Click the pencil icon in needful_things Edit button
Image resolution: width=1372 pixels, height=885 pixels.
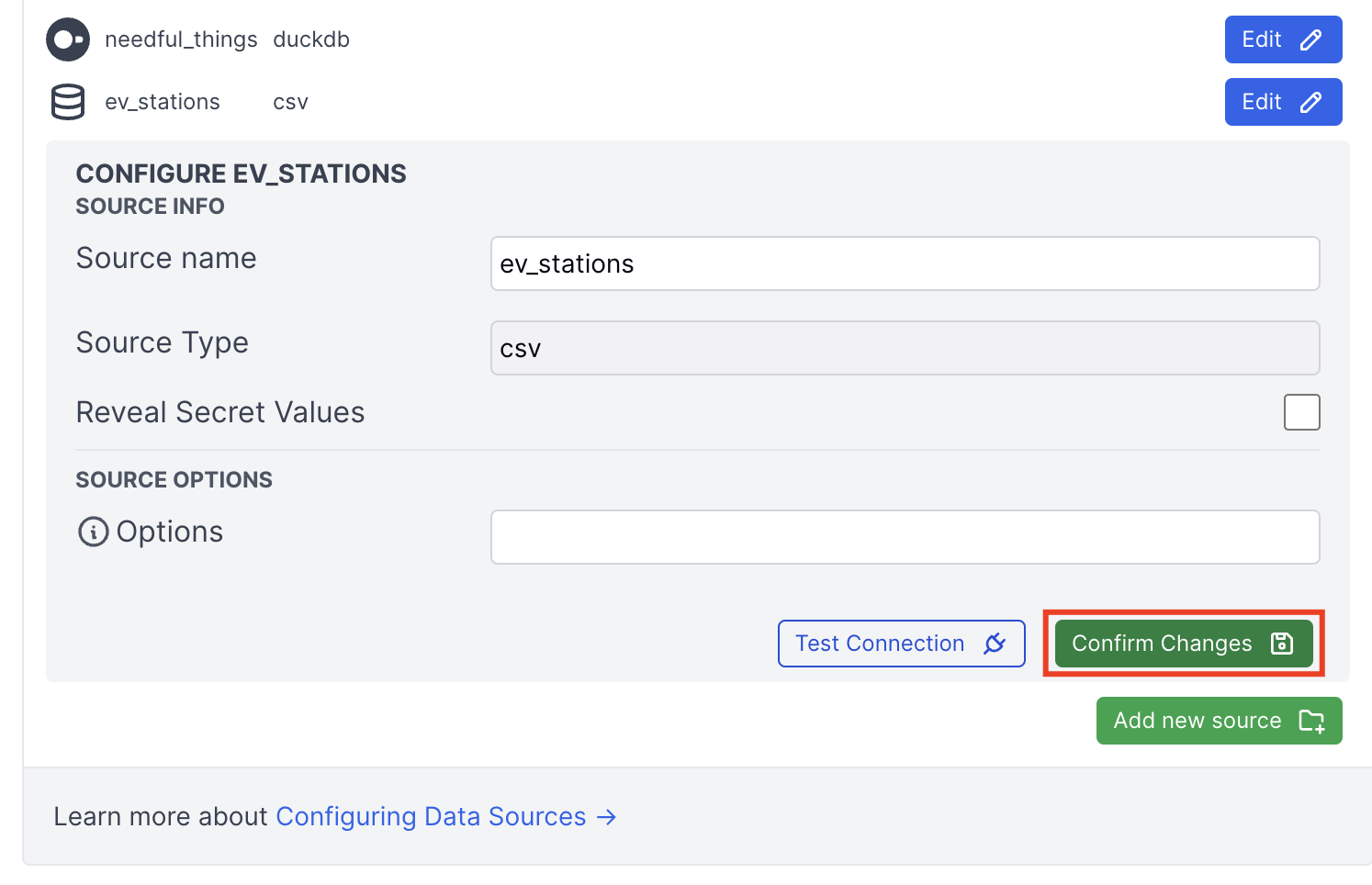(x=1310, y=39)
